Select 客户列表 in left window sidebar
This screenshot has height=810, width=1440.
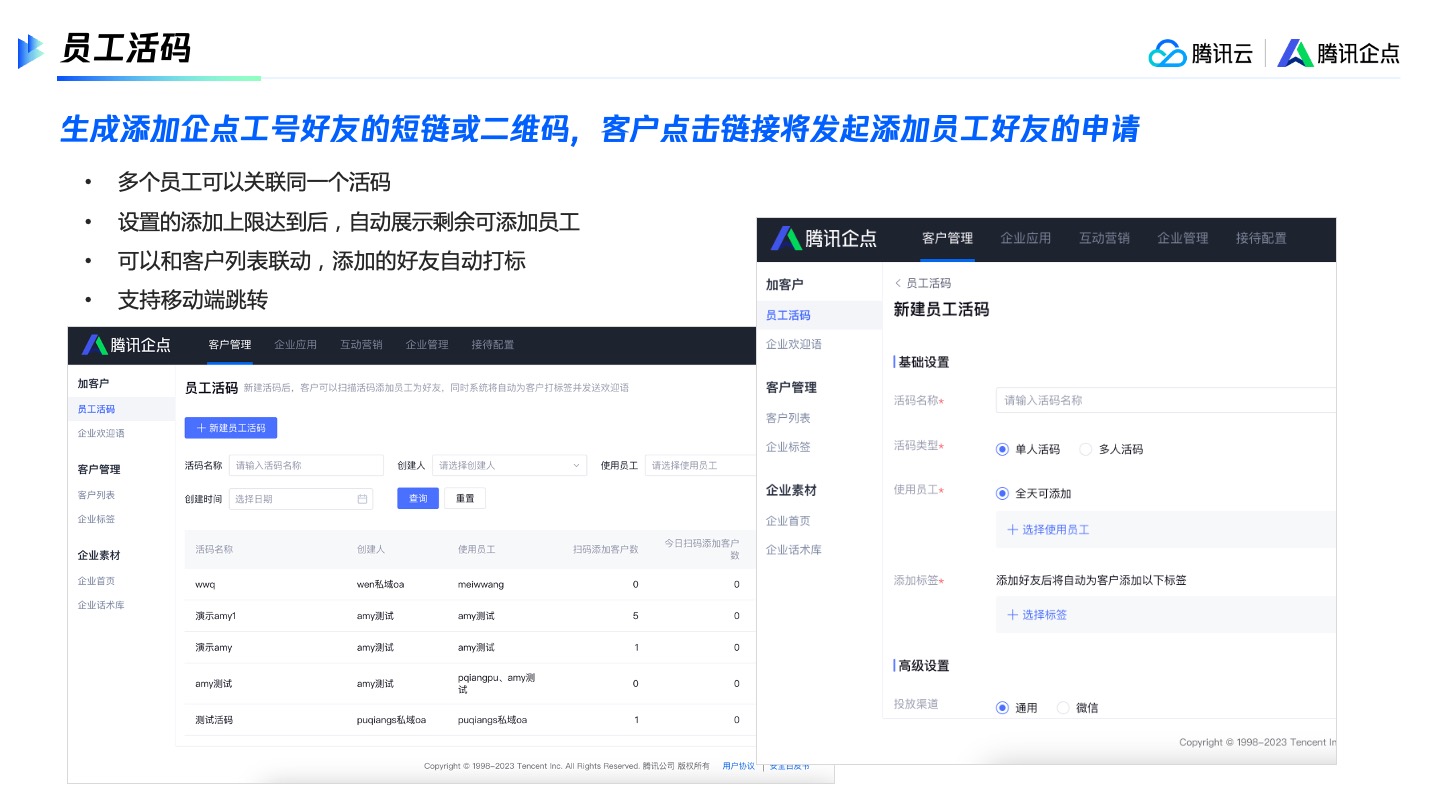point(96,495)
